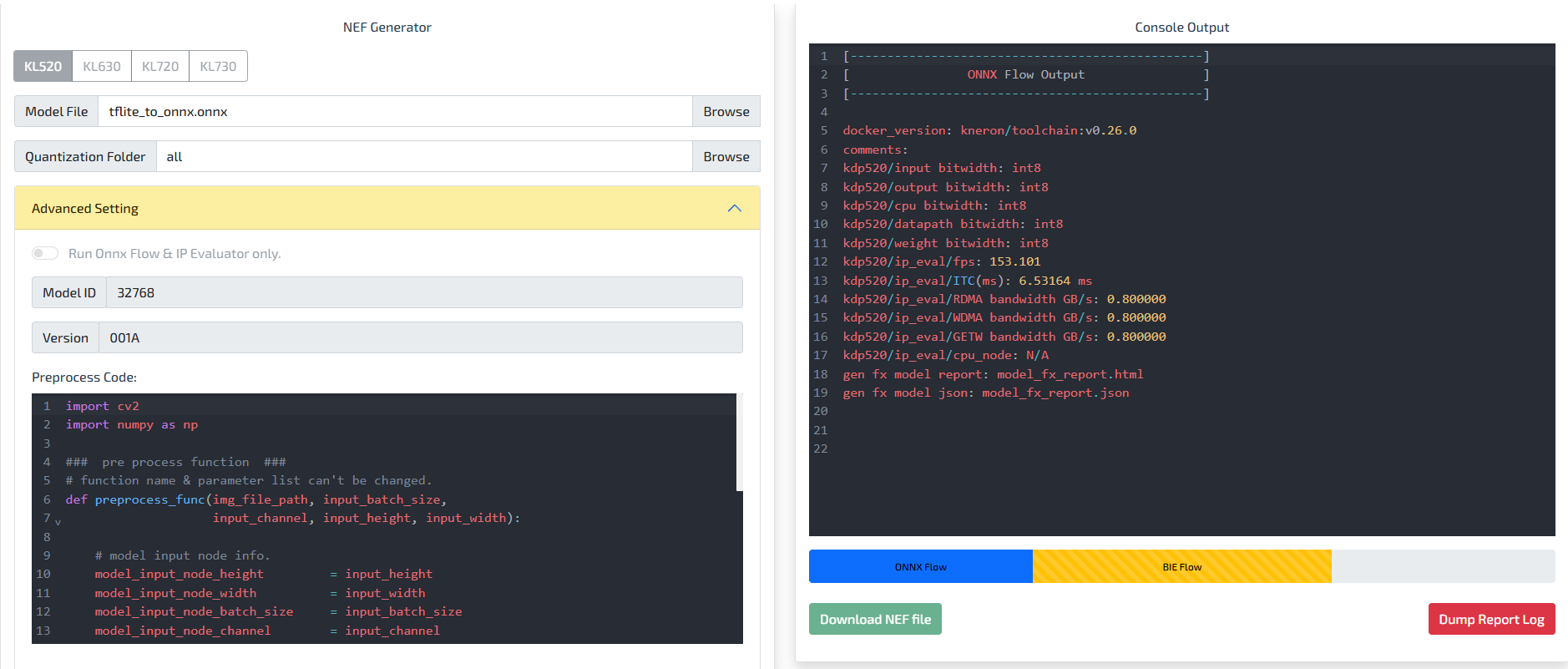Image resolution: width=1568 pixels, height=669 pixels.
Task: Click the Preprocess Code label
Action: pyautogui.click(x=84, y=377)
